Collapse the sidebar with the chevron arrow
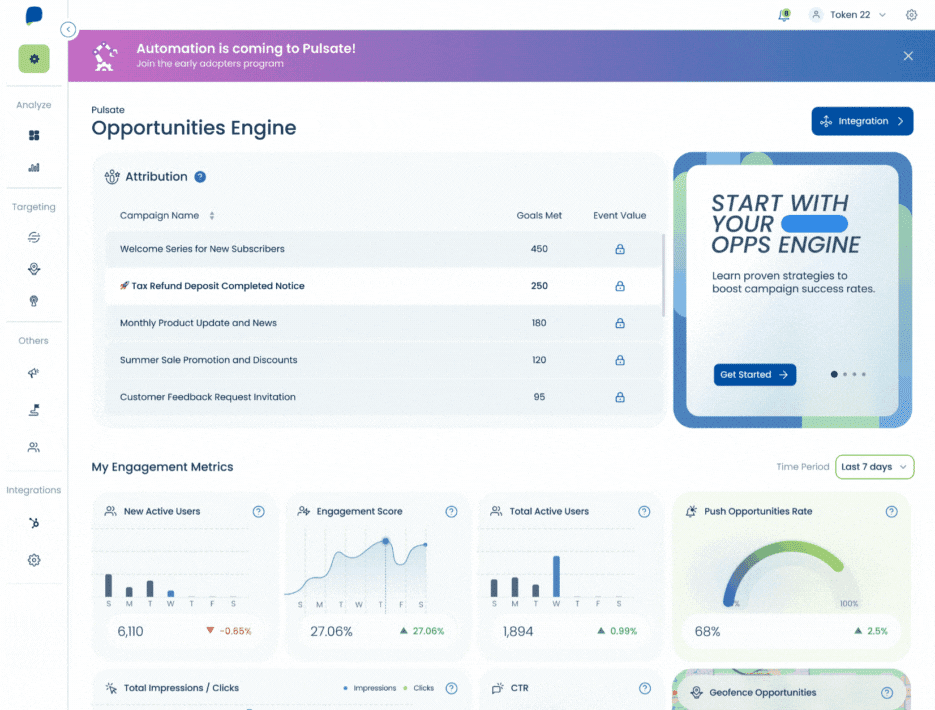The image size is (935, 710). click(x=68, y=29)
